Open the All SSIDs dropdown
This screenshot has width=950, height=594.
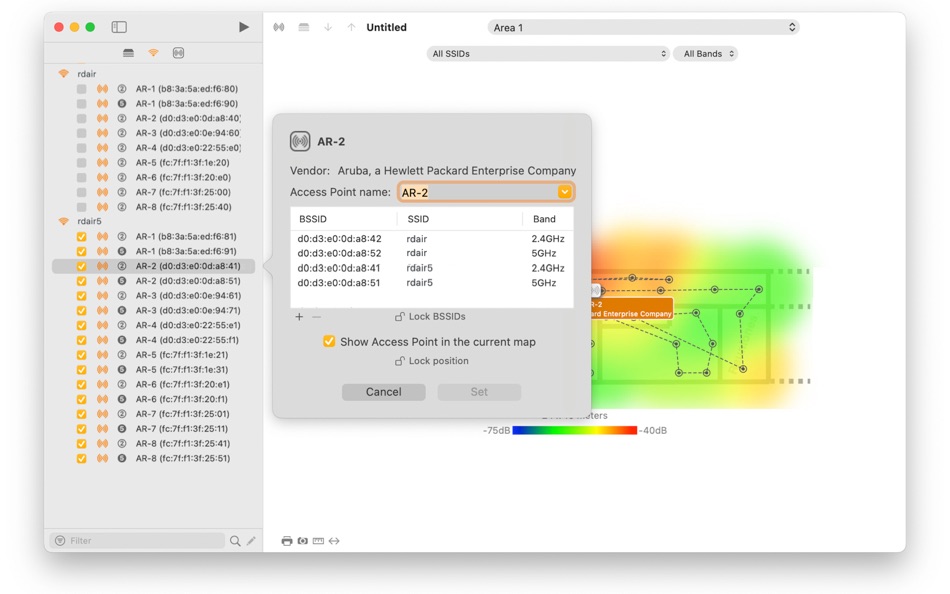(x=548, y=53)
